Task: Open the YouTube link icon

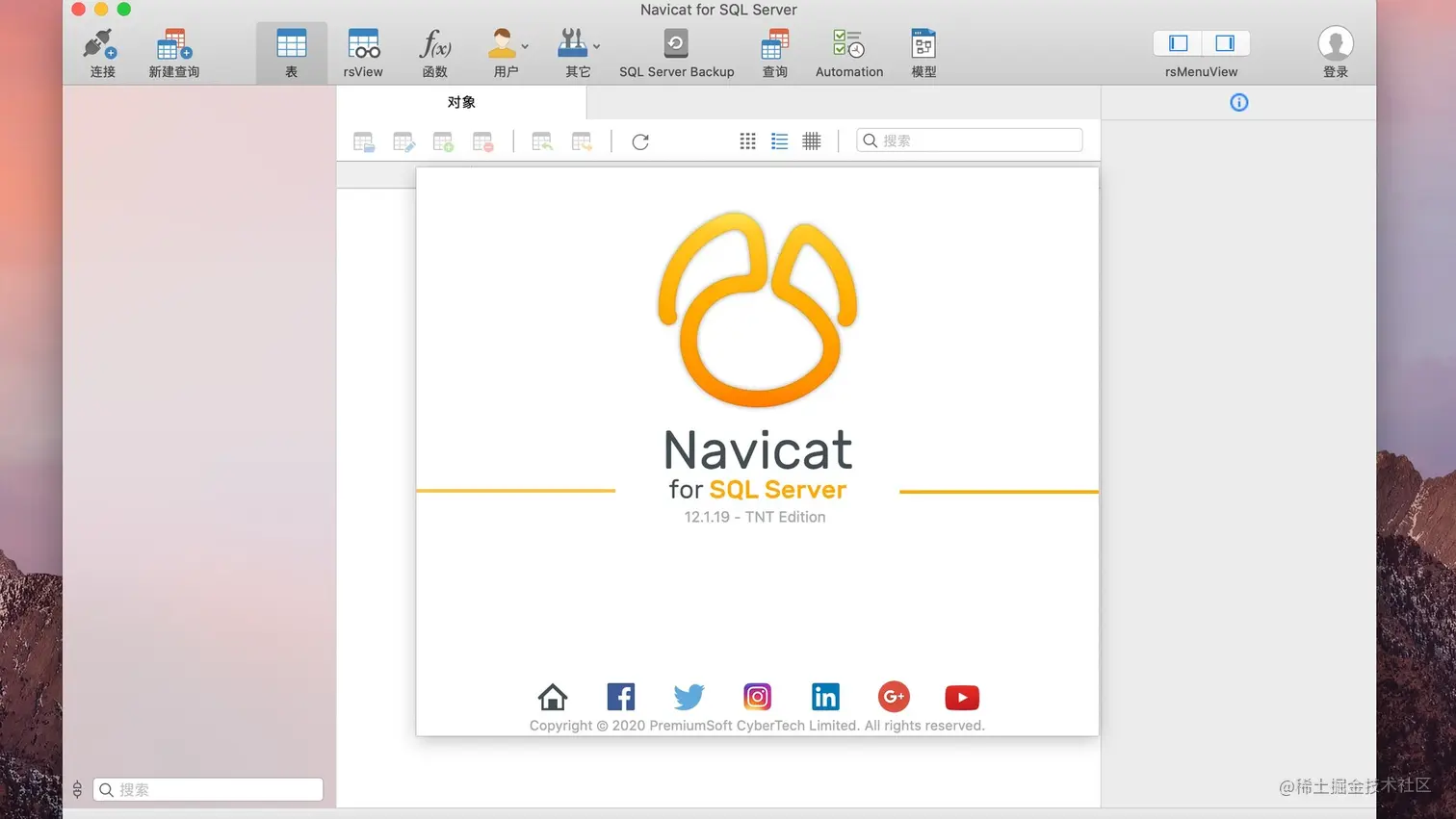Action: click(x=962, y=697)
